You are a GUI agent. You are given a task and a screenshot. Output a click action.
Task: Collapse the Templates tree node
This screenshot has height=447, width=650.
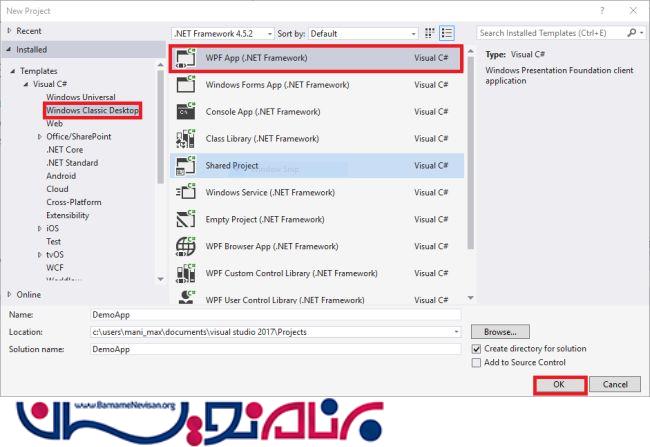tap(13, 71)
